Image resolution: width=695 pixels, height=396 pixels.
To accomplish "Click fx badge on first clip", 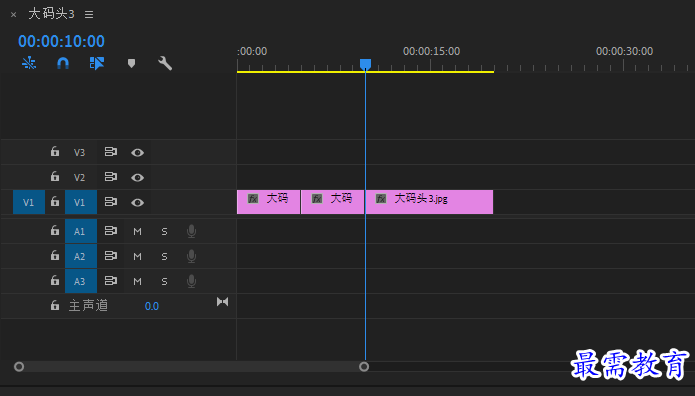I will coord(253,198).
